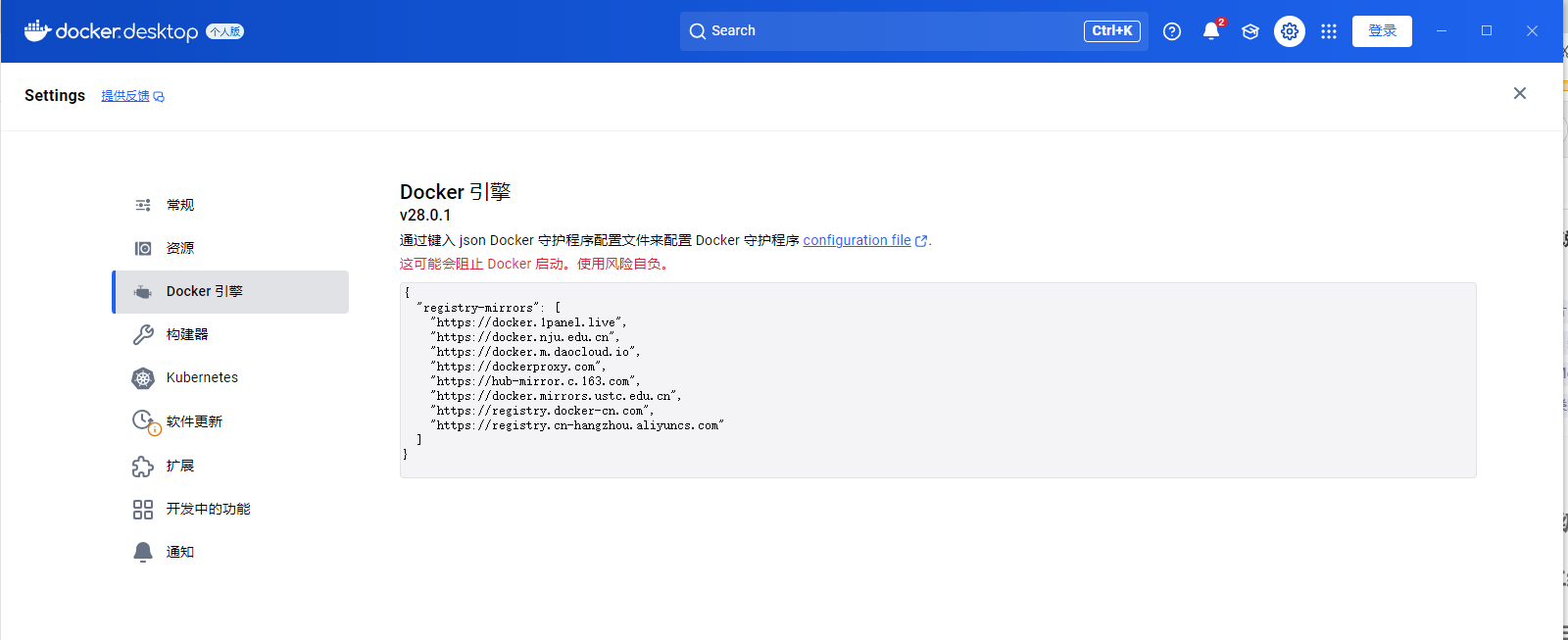Image resolution: width=1568 pixels, height=640 pixels.
Task: Click the 登录 sign in button
Action: pyautogui.click(x=1382, y=31)
